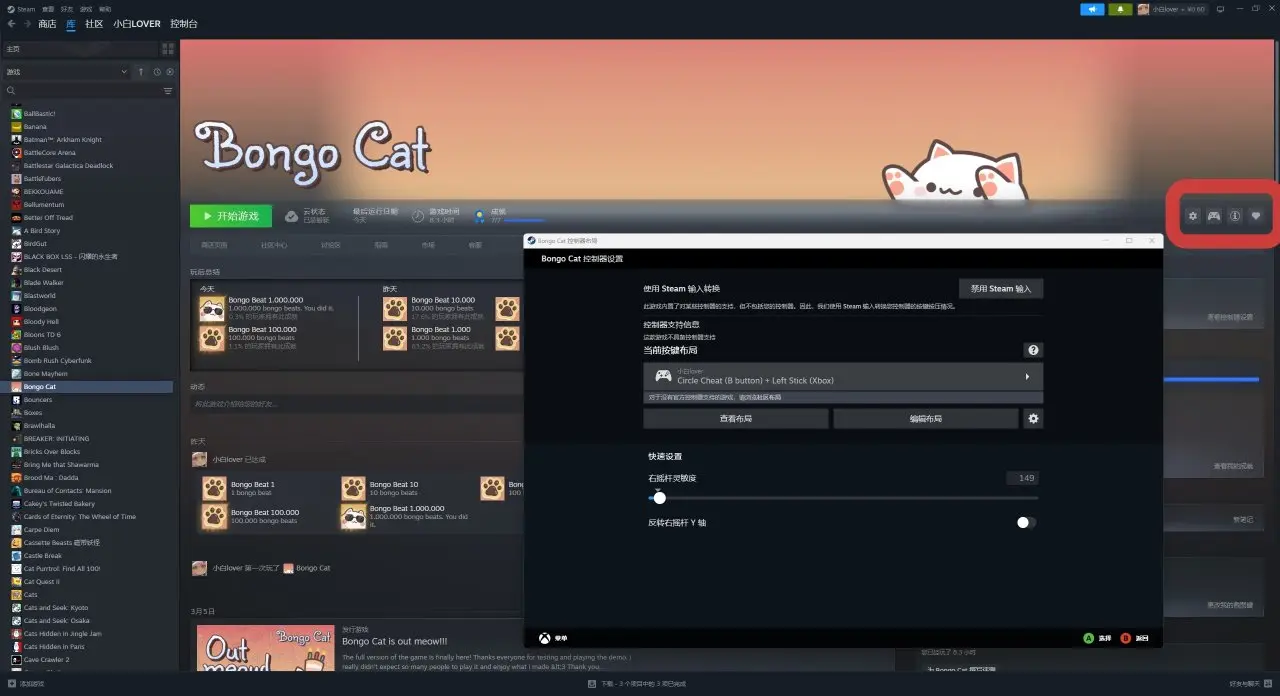Click the green notification bell icon
Screen dimensions: 1280x696
(x=1120, y=9)
